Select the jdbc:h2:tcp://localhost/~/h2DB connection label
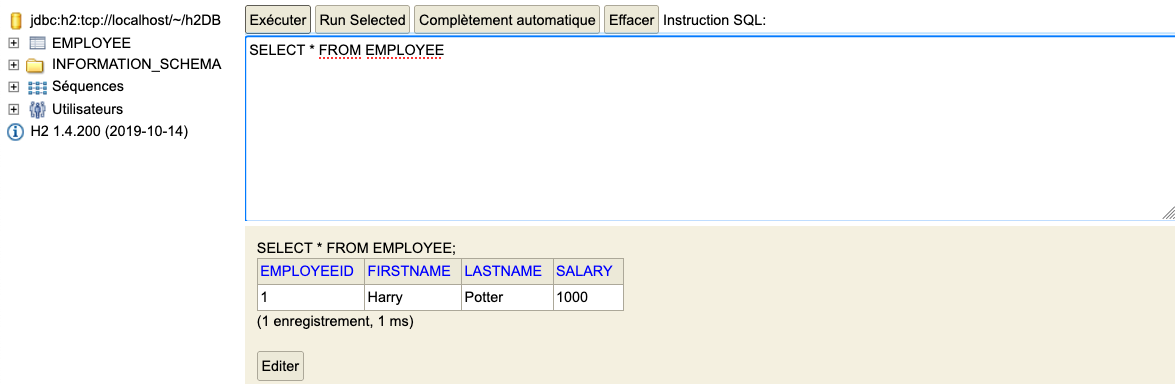This screenshot has width=1175, height=384. 125,20
